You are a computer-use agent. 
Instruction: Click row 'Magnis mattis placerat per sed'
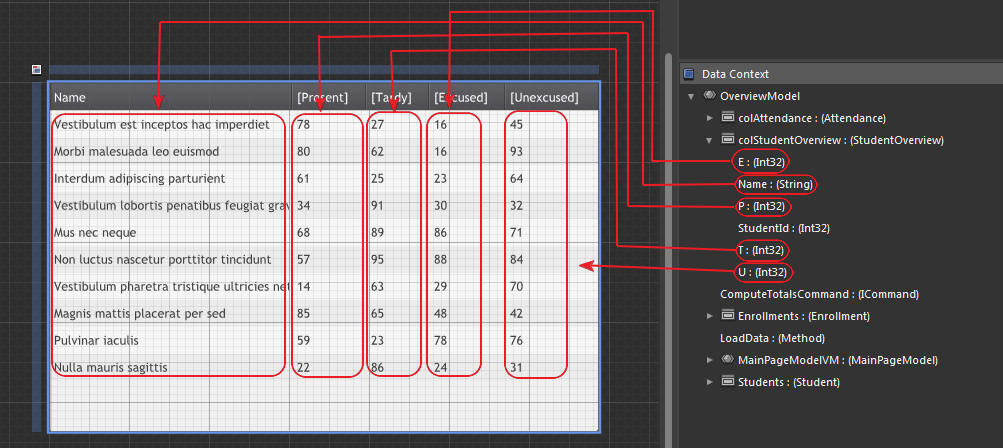click(x=324, y=314)
